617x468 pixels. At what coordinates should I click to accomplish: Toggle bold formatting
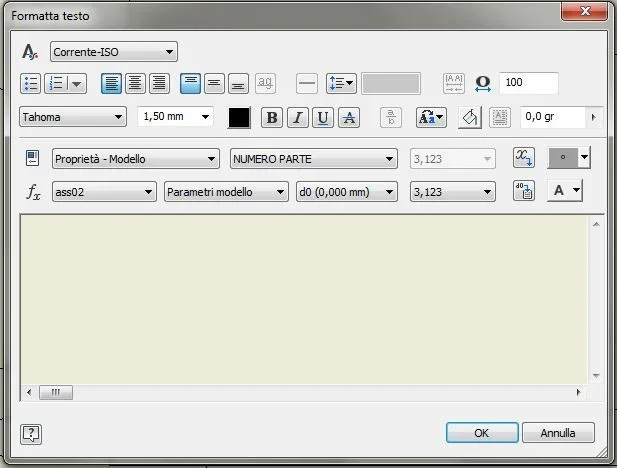(272, 118)
